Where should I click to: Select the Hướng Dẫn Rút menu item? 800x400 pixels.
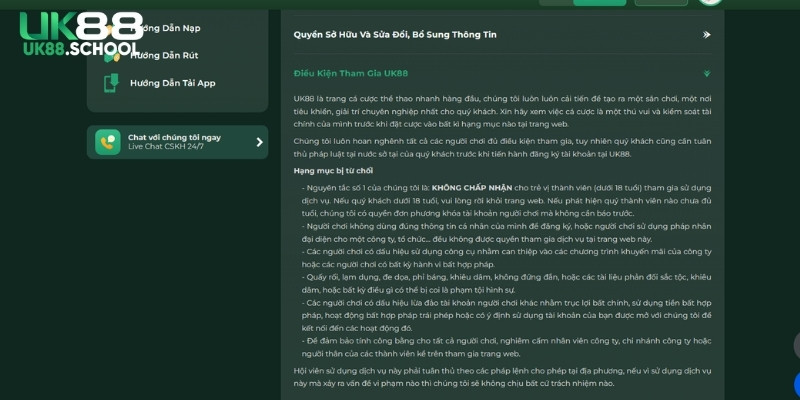(x=164, y=55)
